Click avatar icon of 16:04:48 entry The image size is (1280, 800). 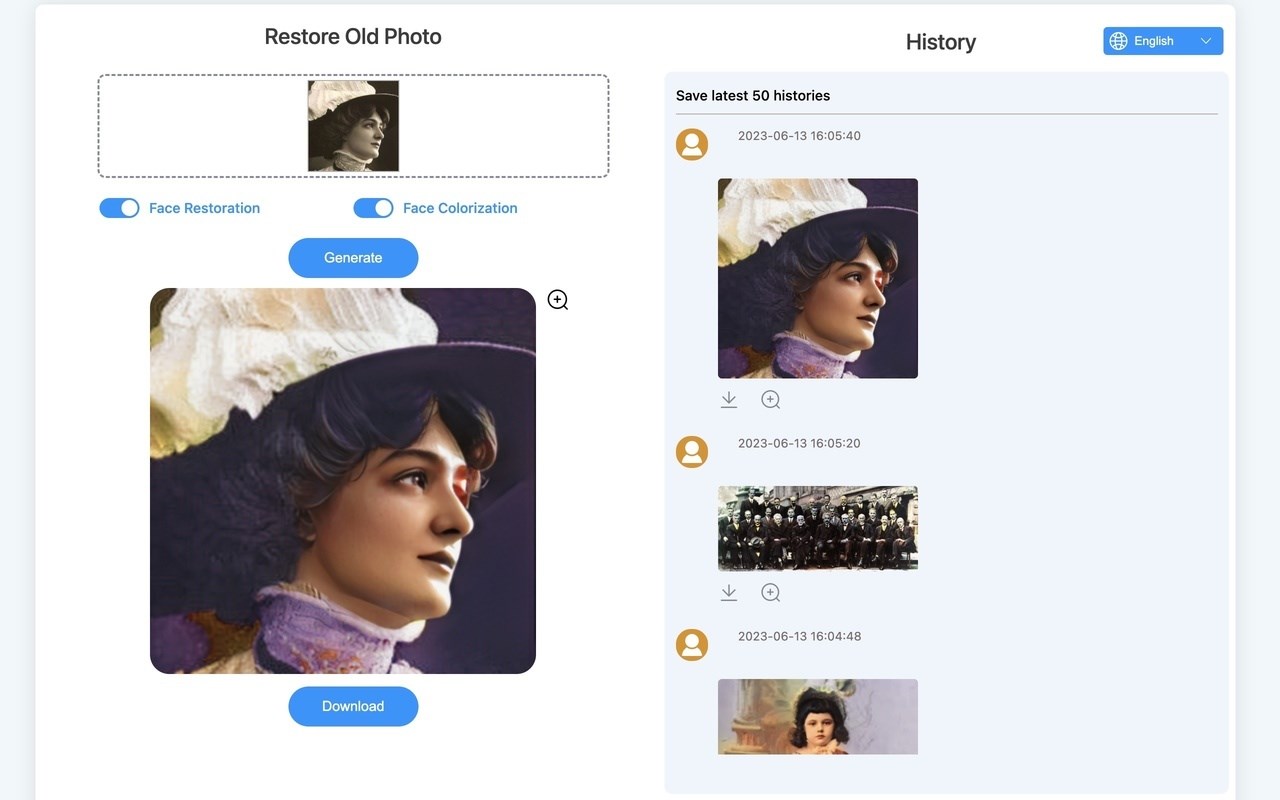(x=692, y=645)
